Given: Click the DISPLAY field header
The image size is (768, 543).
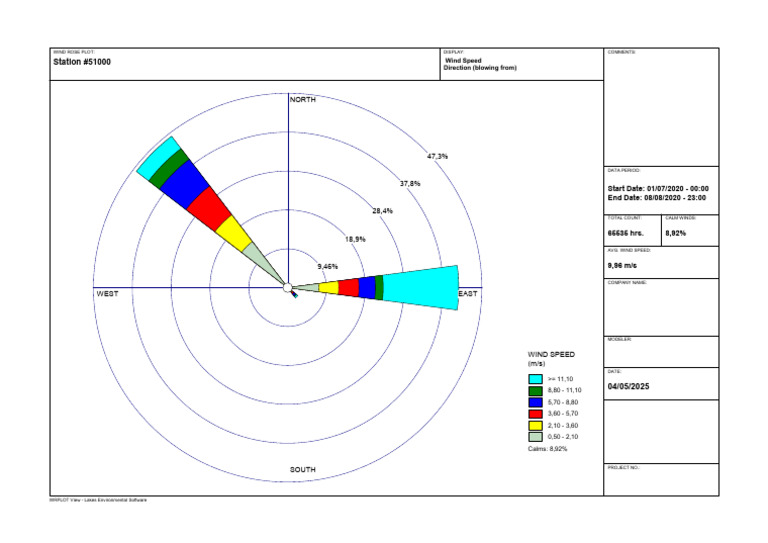Looking at the screenshot, I should coord(453,52).
